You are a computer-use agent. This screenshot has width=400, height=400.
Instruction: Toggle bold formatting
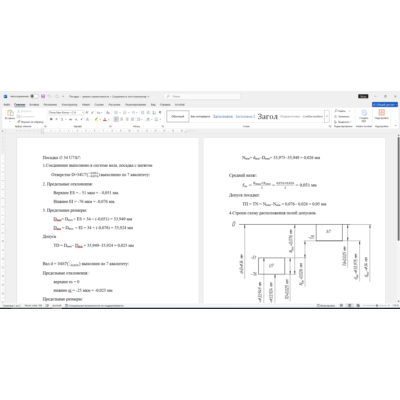[51, 119]
